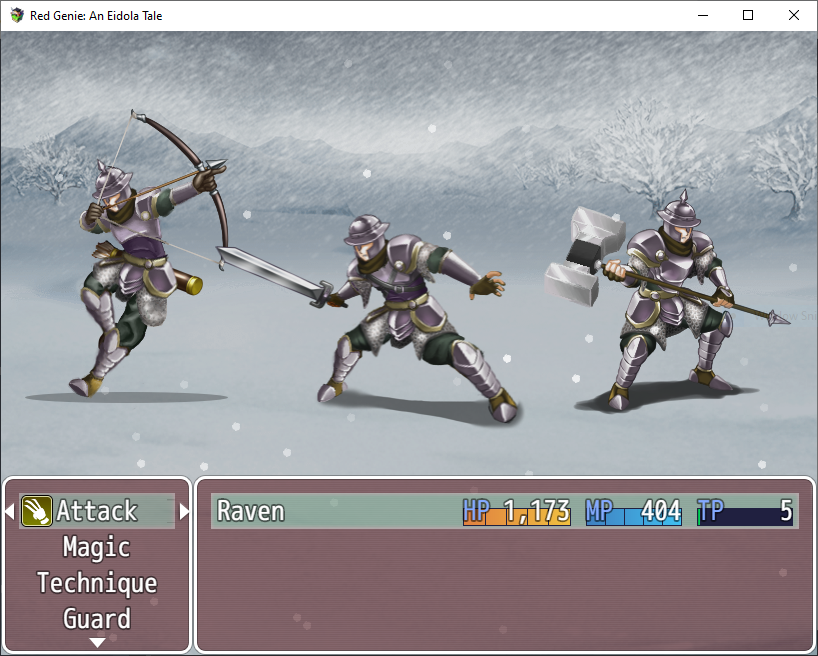
Task: Select the Attack command
Action: [97, 511]
